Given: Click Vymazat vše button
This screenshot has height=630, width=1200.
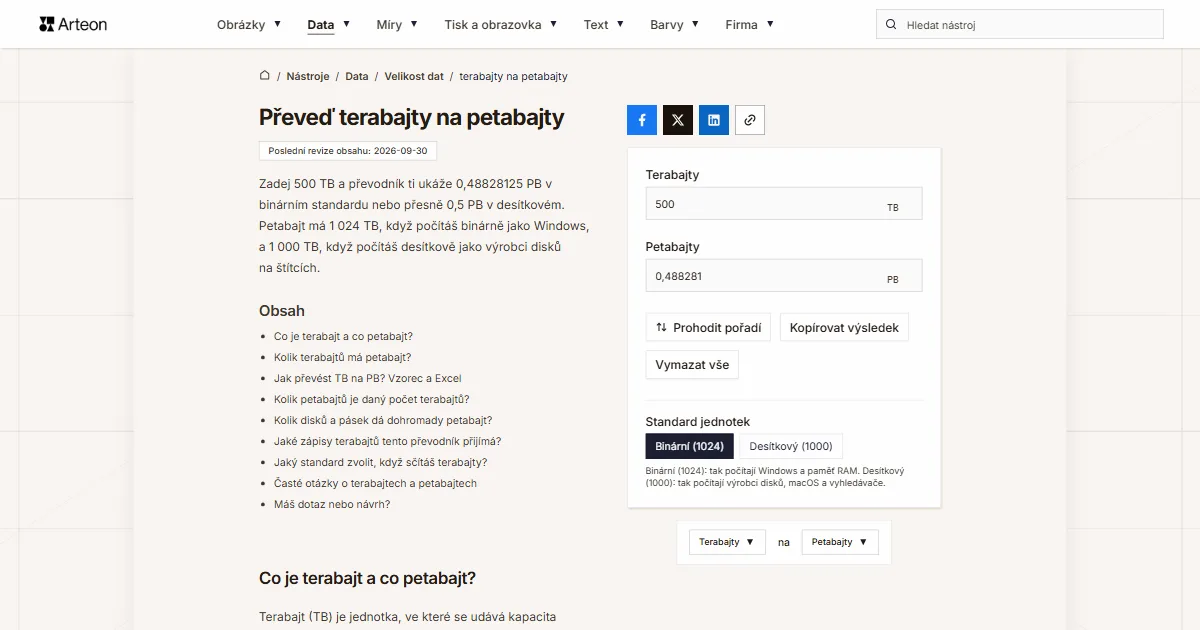Looking at the screenshot, I should (692, 365).
